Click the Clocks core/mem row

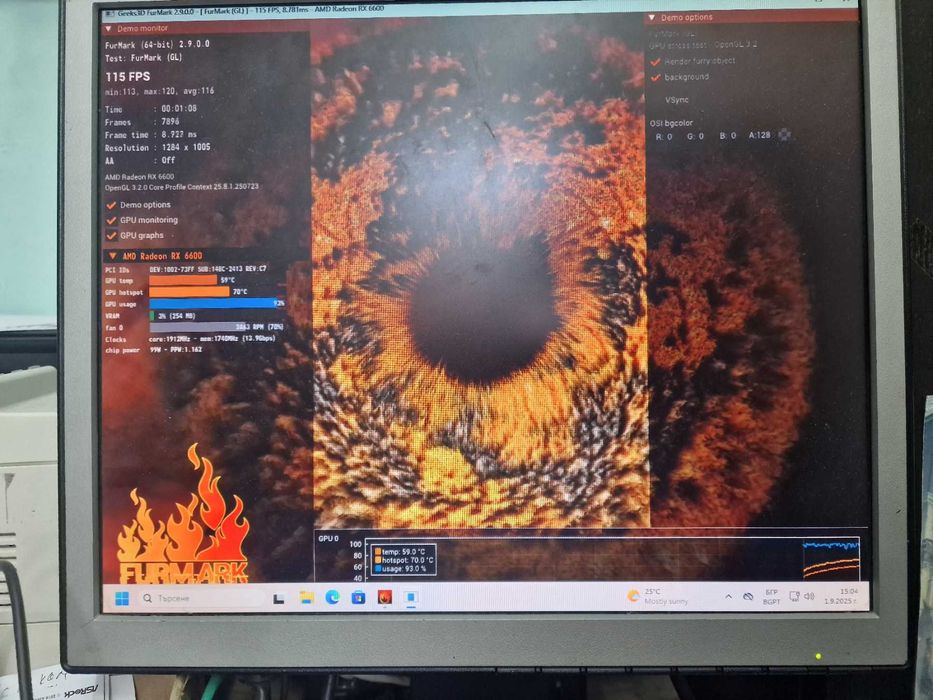tap(190, 339)
